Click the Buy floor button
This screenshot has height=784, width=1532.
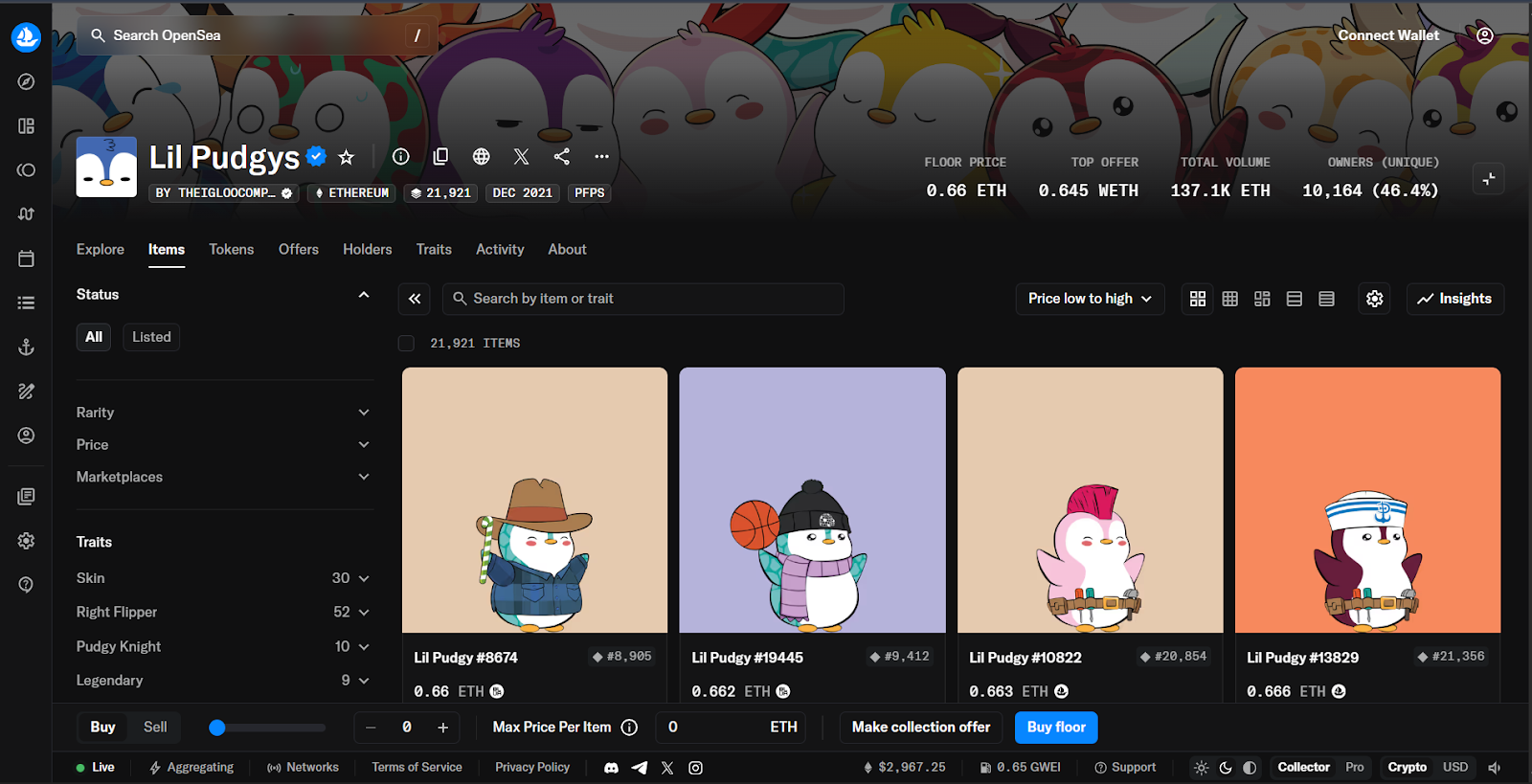coord(1056,728)
